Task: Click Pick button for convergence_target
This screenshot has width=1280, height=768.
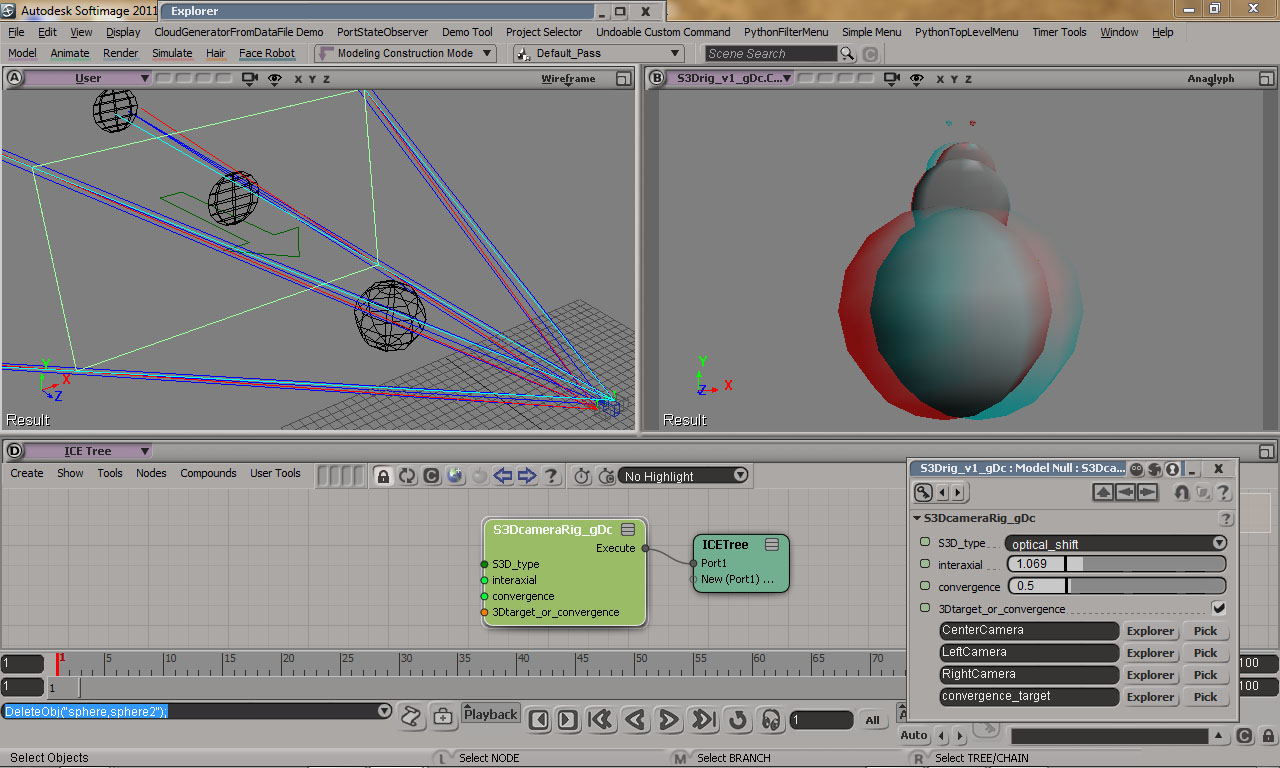Action: coord(1206,697)
